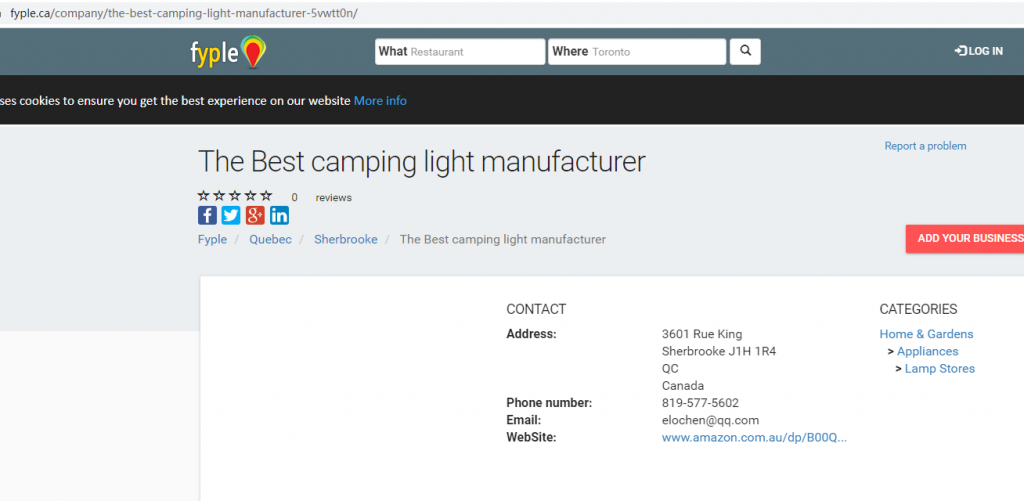
Task: Open Quebec breadcrumb link
Action: (x=270, y=240)
